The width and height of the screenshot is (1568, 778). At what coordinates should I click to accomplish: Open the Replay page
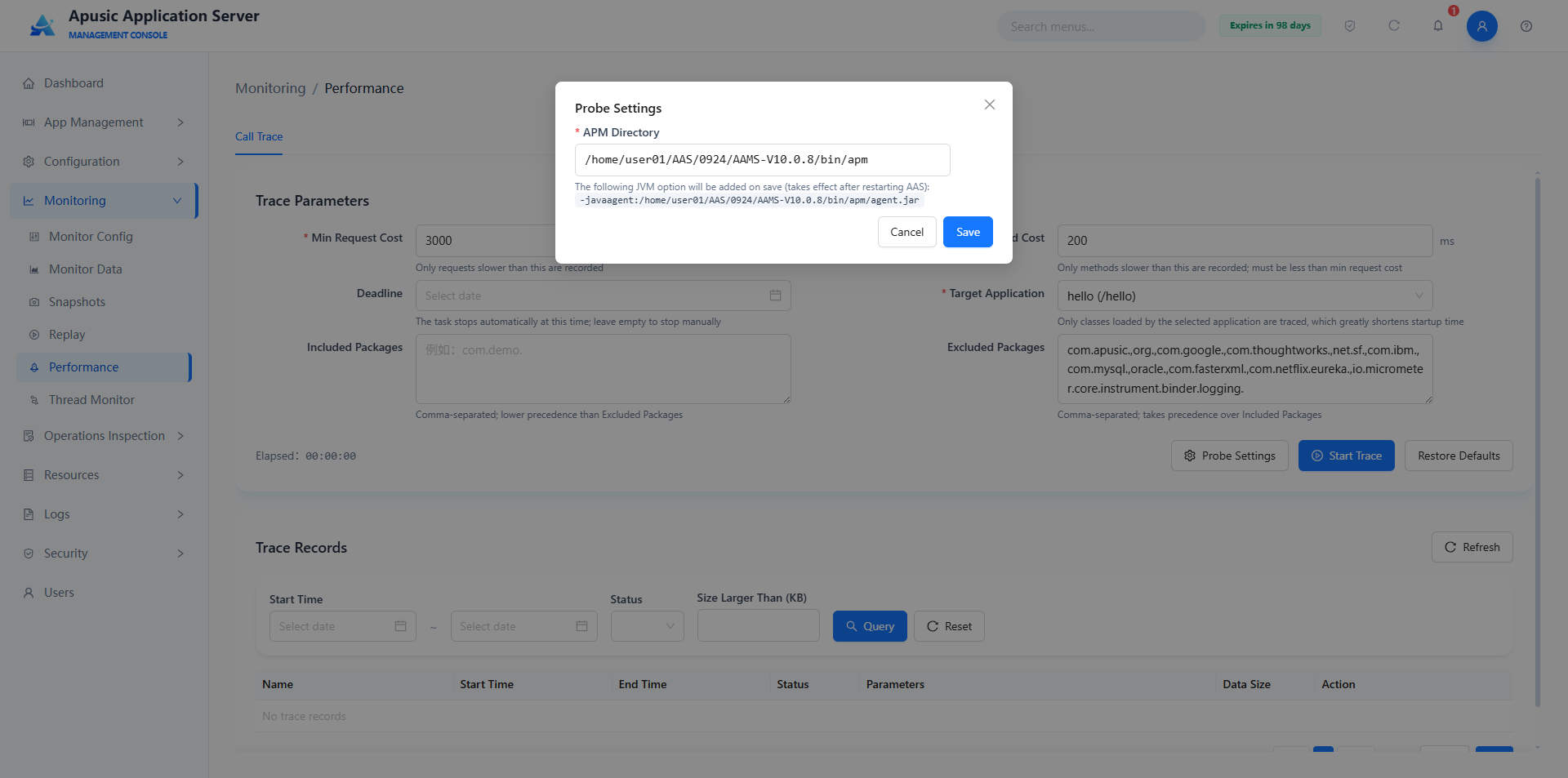click(104, 335)
